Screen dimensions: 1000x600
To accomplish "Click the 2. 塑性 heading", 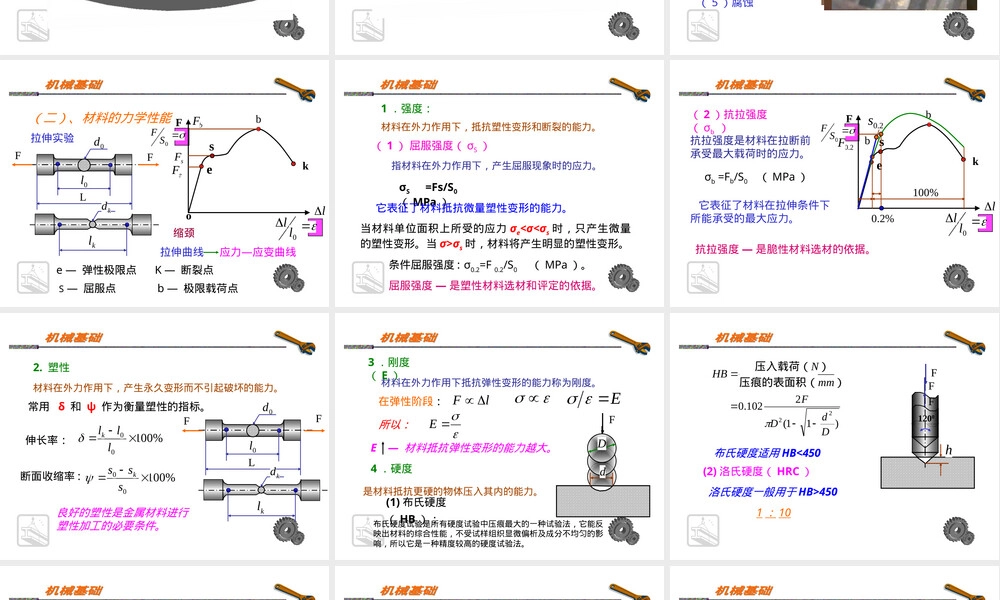I will (x=51, y=367).
